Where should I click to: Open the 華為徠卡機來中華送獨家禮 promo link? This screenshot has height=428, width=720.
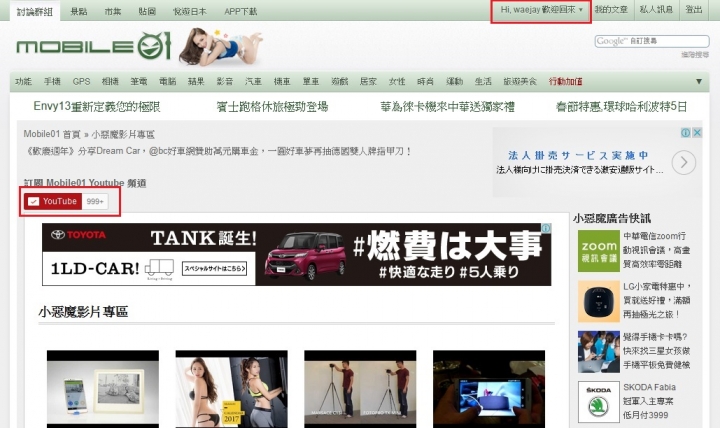point(447,107)
